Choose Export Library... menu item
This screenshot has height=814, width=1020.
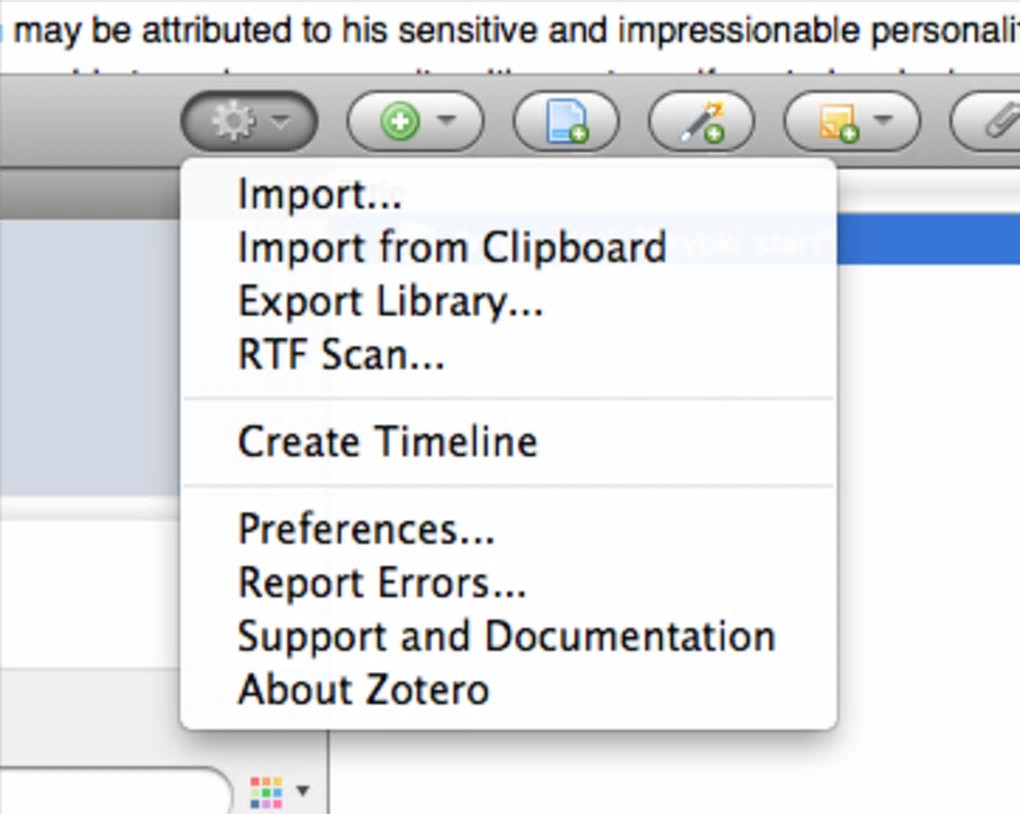coord(390,301)
